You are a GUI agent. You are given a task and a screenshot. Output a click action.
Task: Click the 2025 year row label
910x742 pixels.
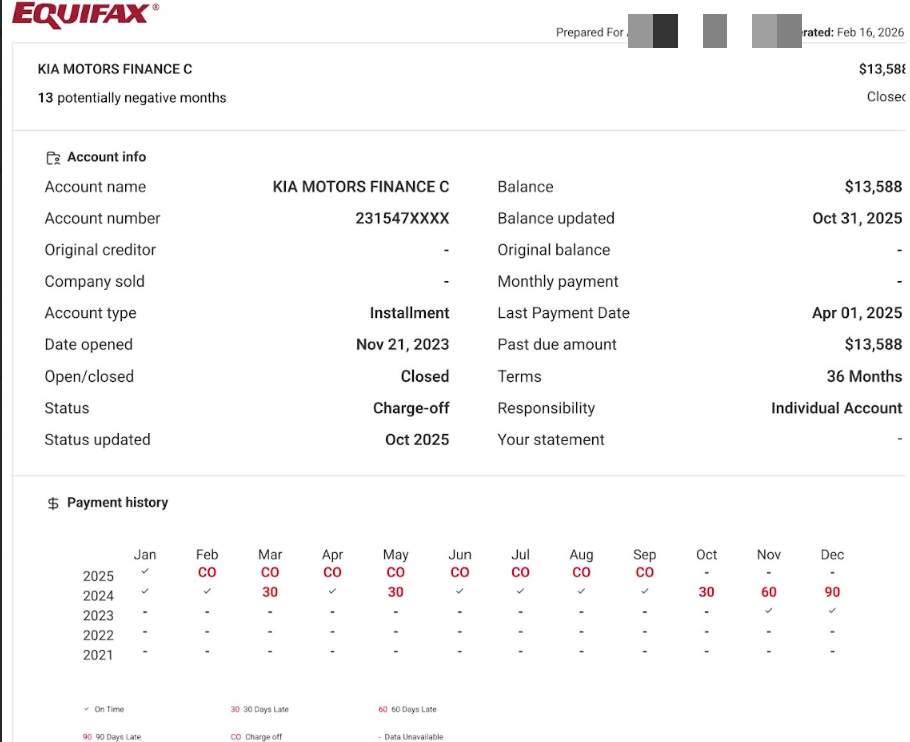(98, 576)
